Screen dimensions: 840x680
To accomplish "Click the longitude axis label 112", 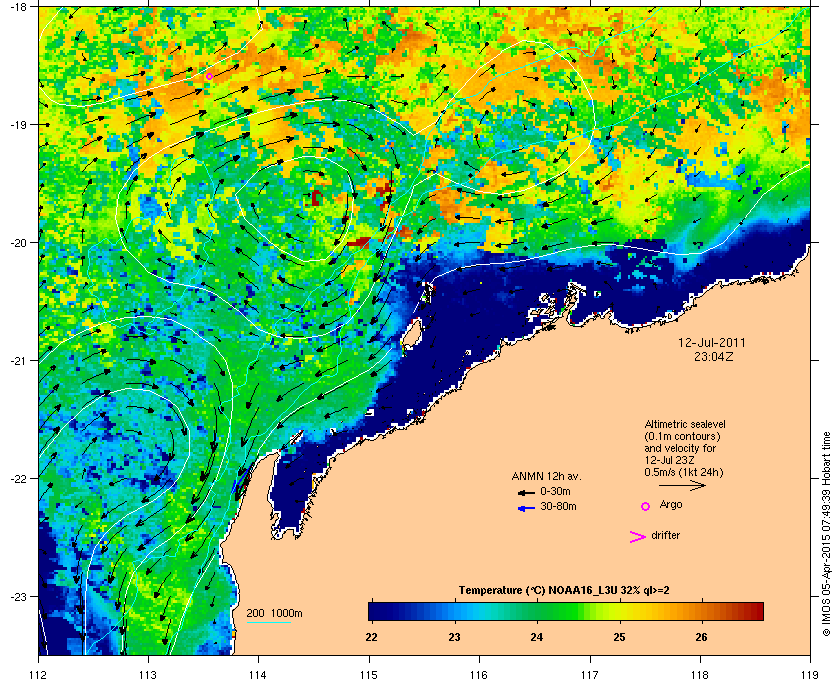I will click(39, 674).
